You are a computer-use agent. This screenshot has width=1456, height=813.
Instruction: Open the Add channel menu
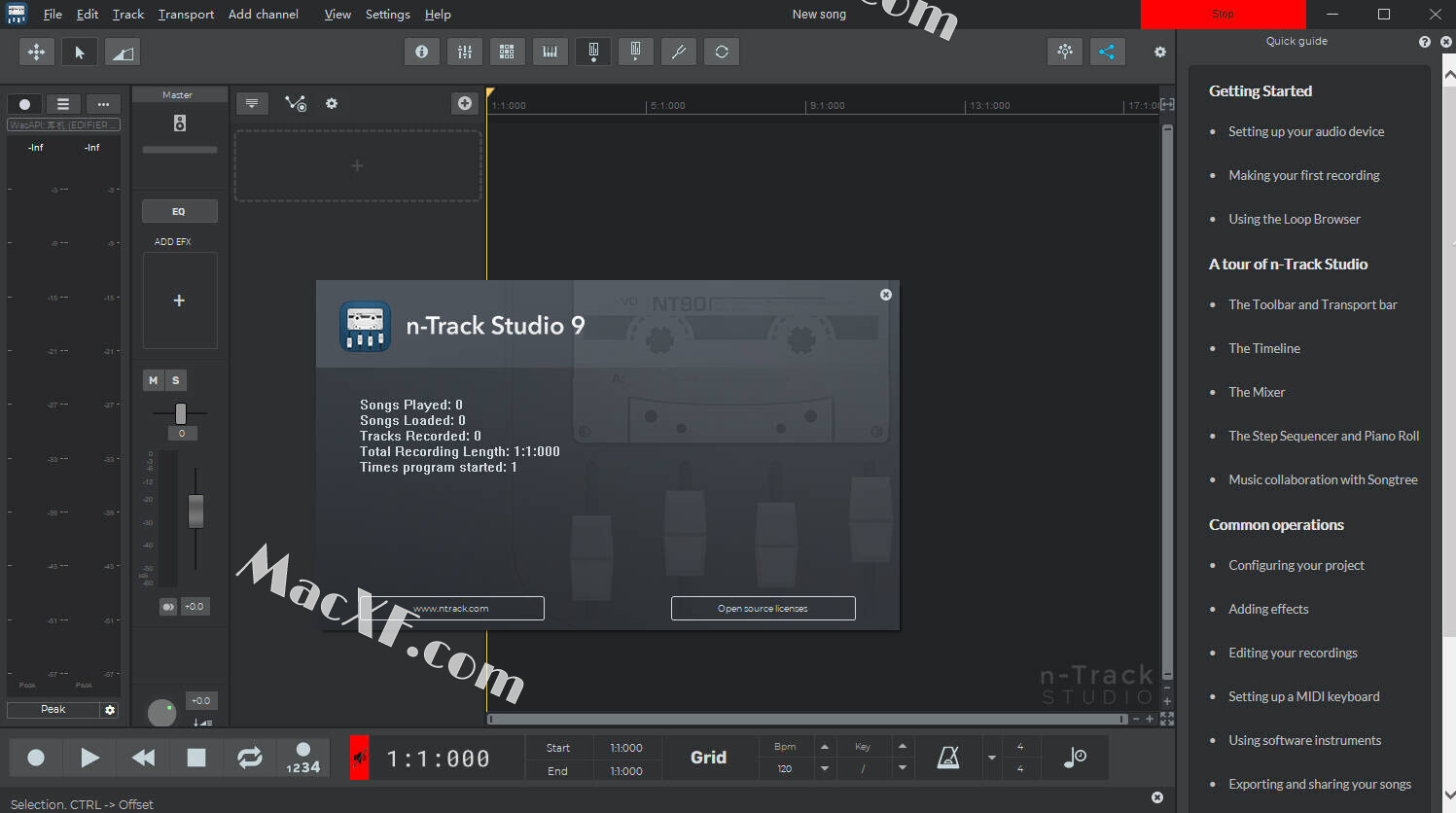[263, 15]
